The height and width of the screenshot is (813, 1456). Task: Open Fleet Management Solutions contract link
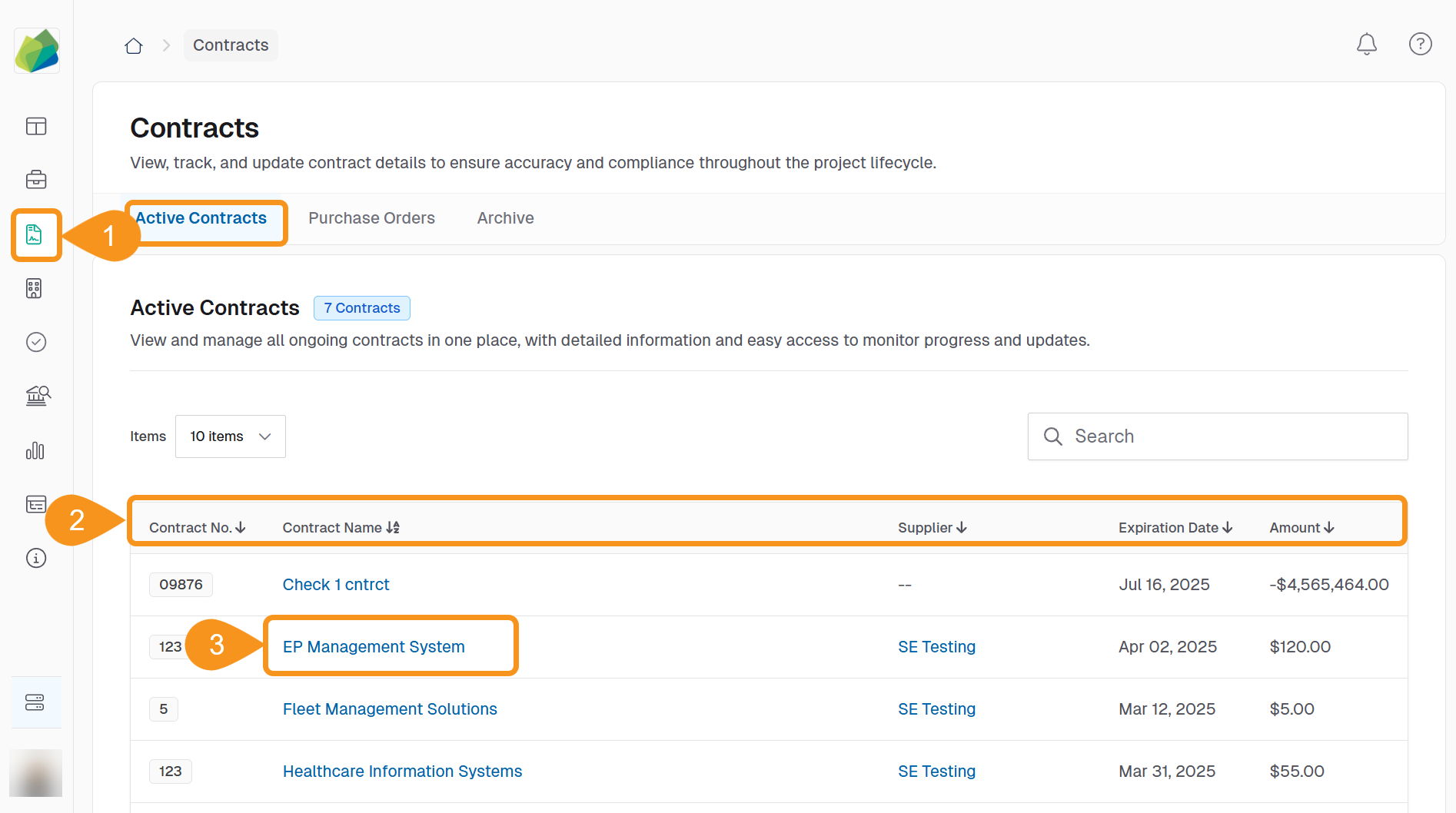tap(390, 709)
